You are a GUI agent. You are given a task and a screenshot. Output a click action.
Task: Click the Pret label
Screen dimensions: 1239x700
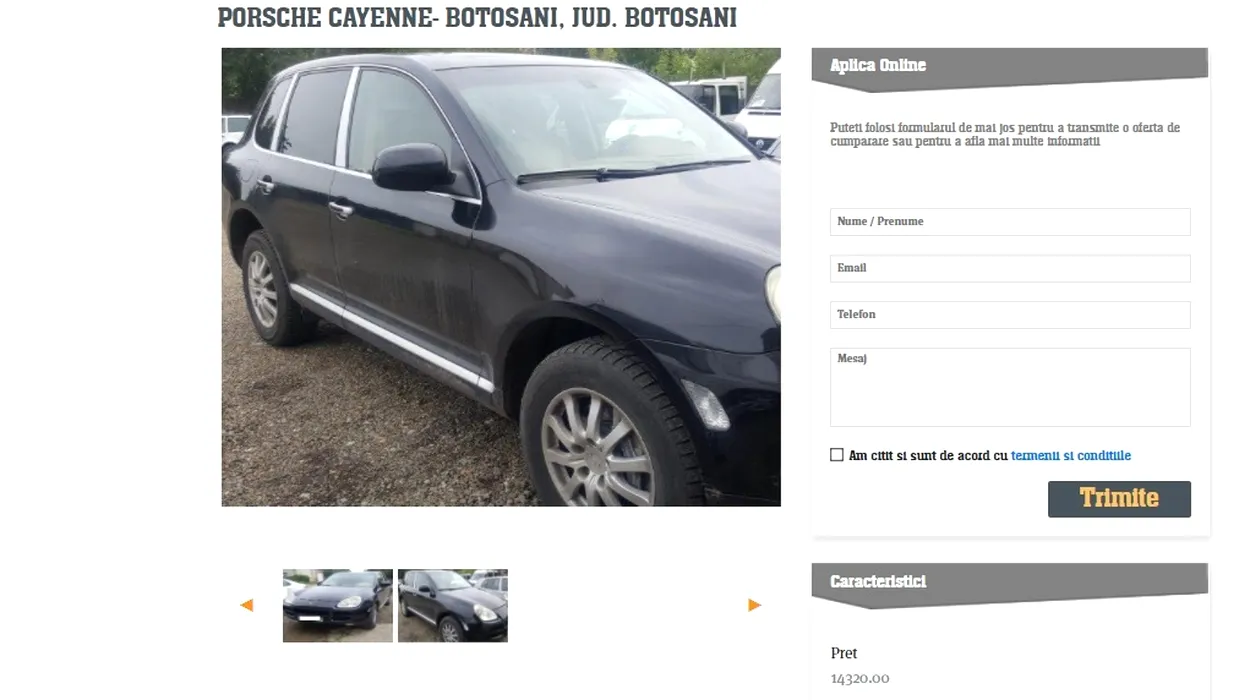coord(844,653)
